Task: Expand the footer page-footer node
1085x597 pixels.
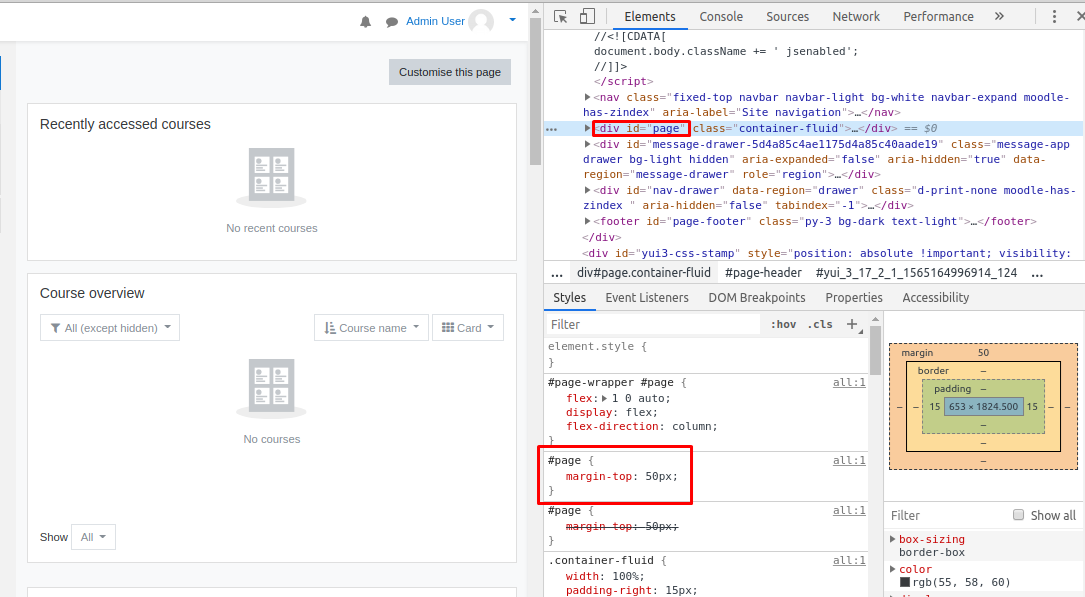Action: (587, 221)
